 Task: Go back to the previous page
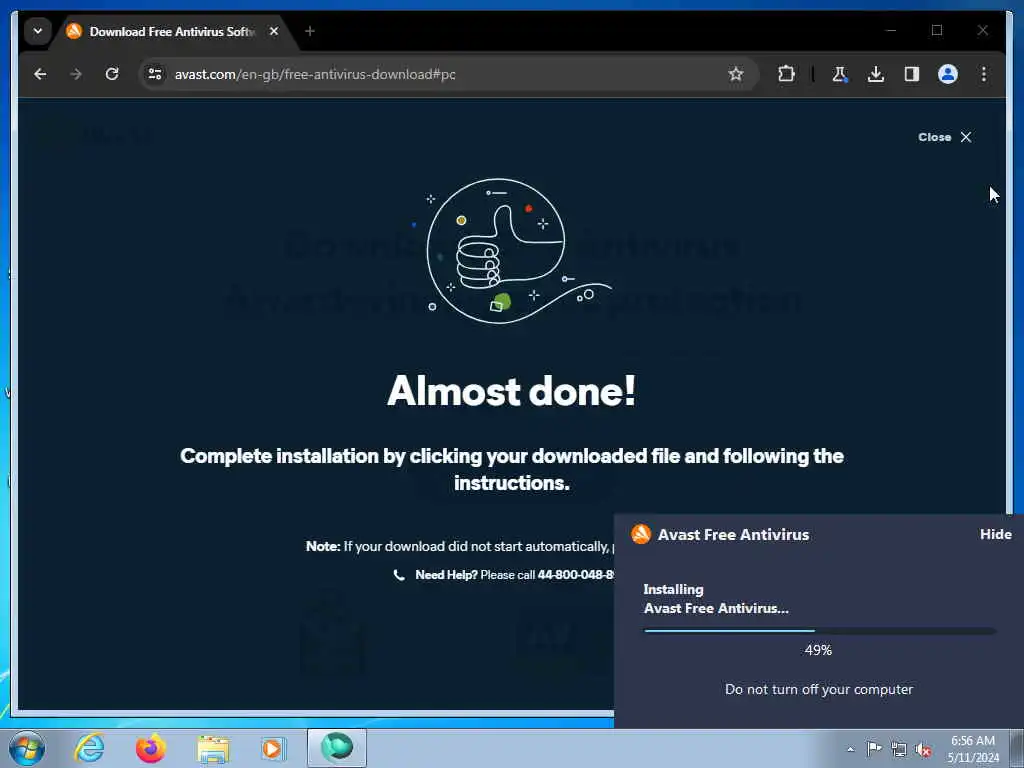[x=40, y=74]
